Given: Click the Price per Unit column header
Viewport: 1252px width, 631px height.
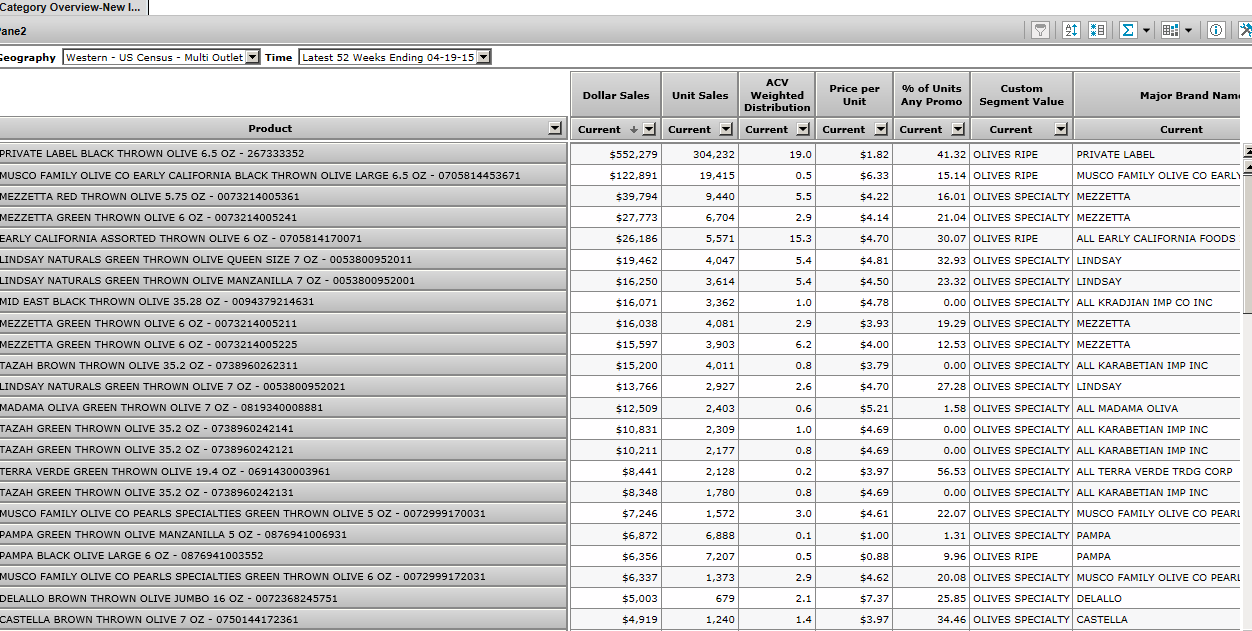Looking at the screenshot, I should coord(854,95).
